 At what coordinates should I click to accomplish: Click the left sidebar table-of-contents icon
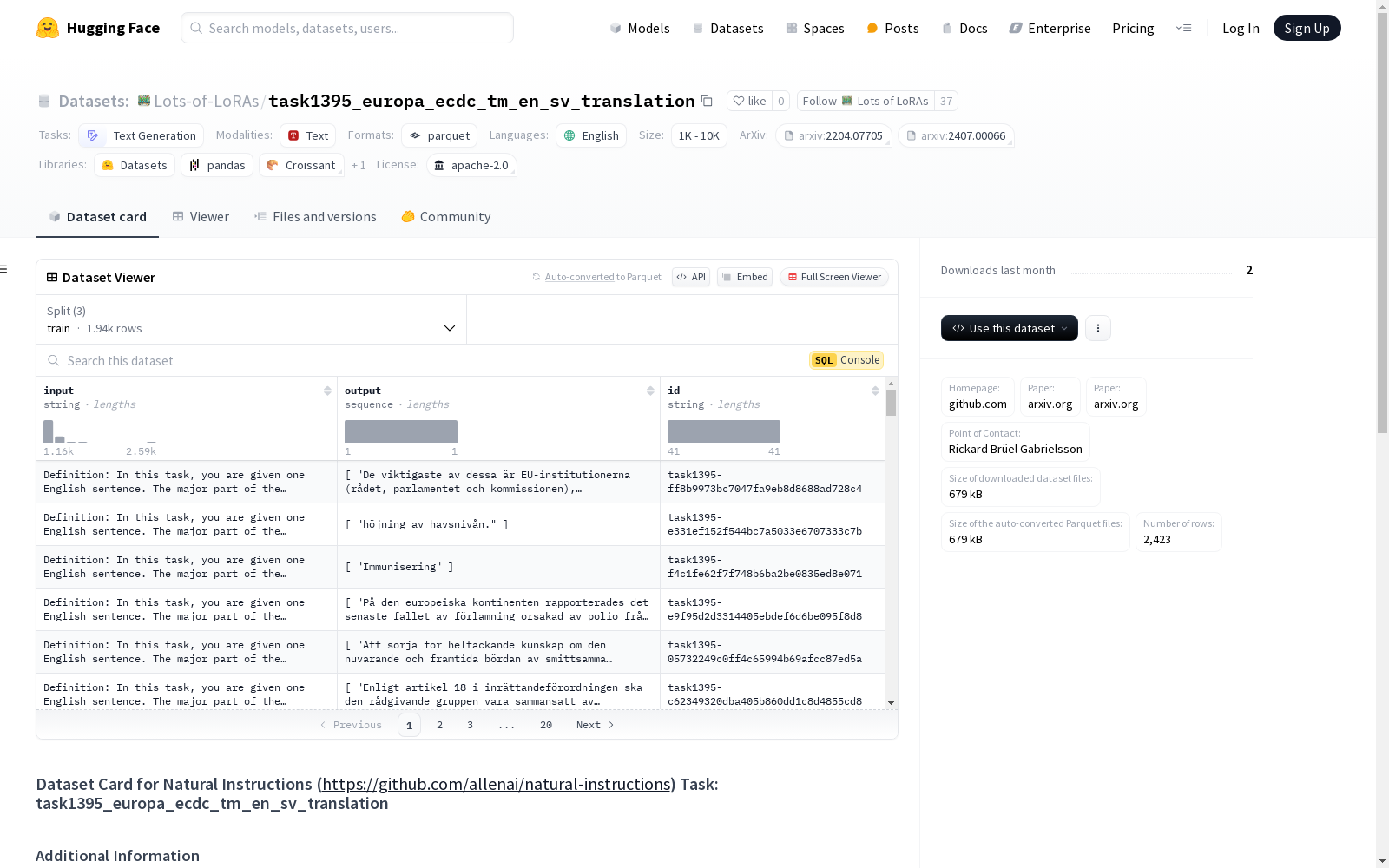4,269
